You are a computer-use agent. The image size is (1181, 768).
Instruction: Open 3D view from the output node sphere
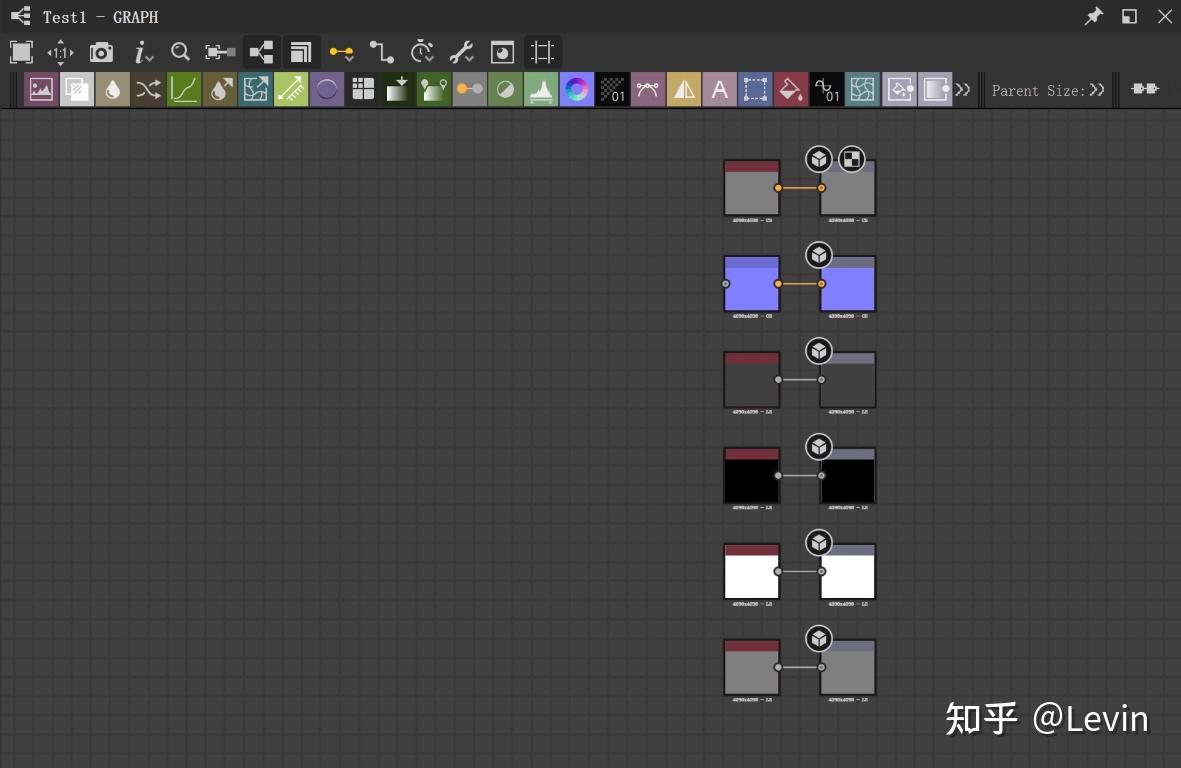tap(819, 159)
